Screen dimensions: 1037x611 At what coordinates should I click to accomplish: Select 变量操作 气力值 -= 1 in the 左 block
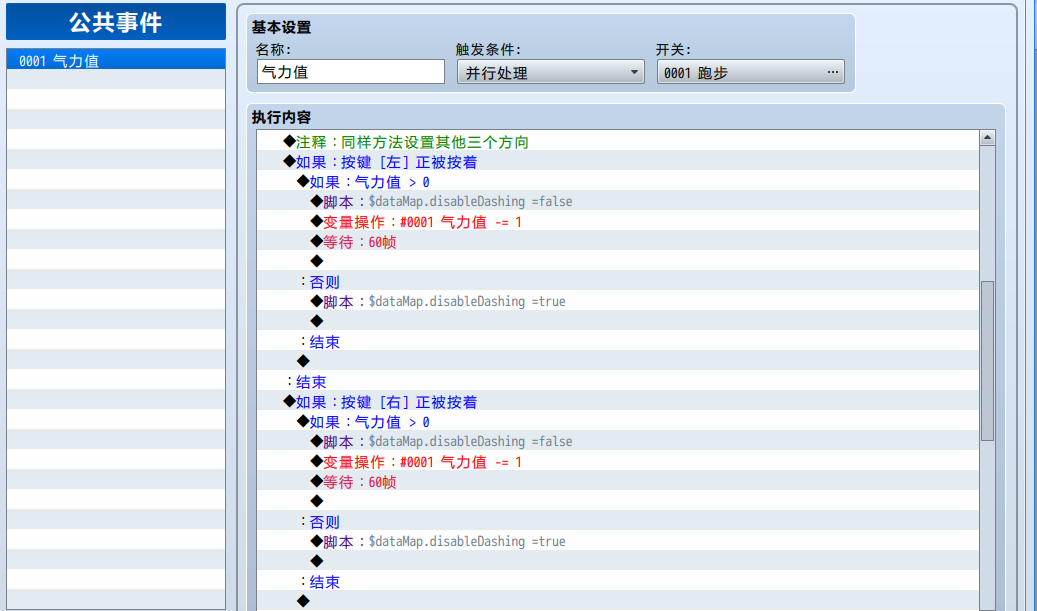click(x=618, y=222)
